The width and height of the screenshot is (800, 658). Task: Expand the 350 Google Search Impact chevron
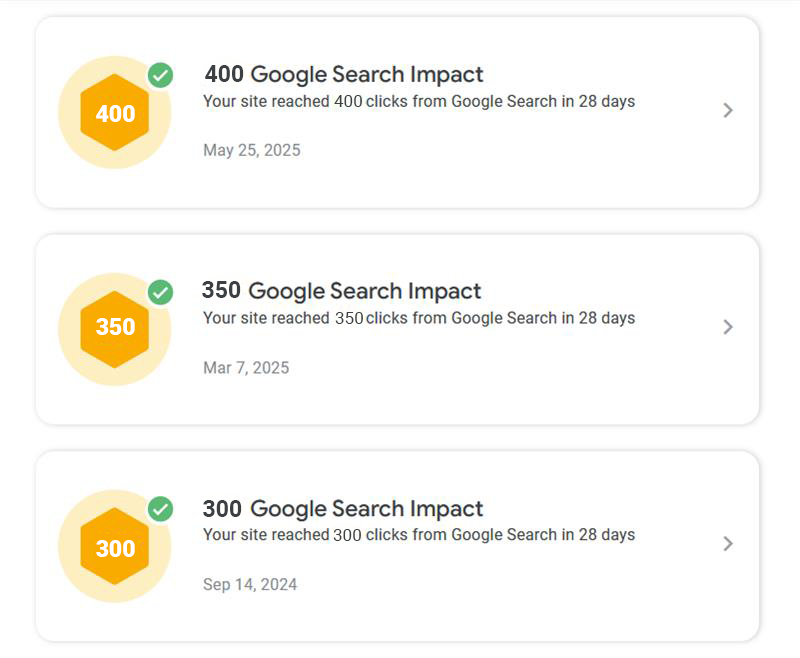728,327
